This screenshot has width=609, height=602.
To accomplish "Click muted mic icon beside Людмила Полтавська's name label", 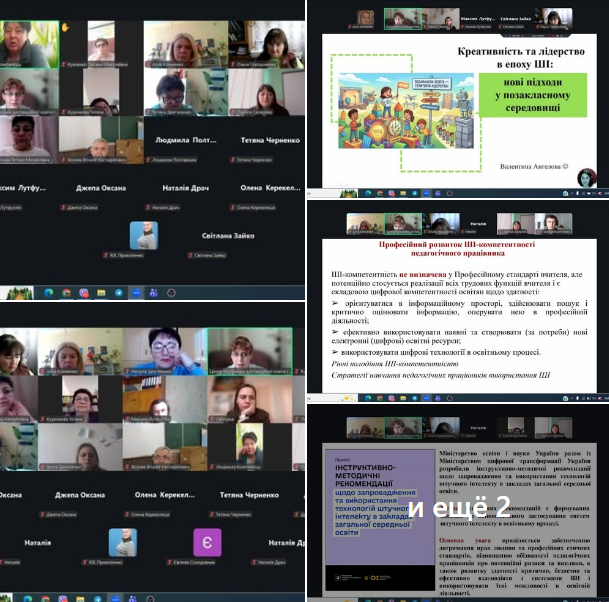I will [x=148, y=160].
